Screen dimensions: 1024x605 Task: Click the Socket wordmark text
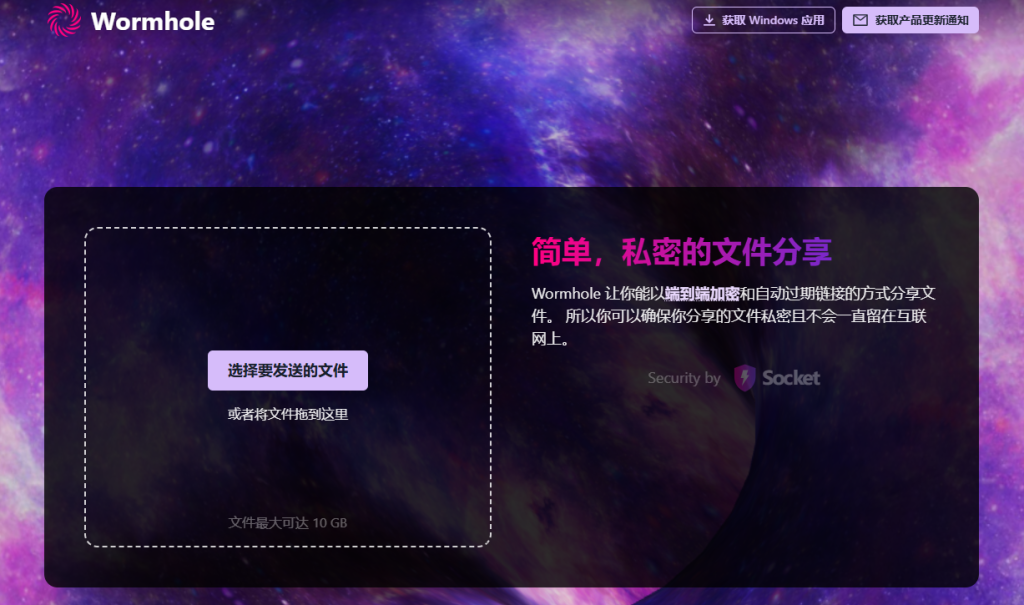click(x=791, y=378)
